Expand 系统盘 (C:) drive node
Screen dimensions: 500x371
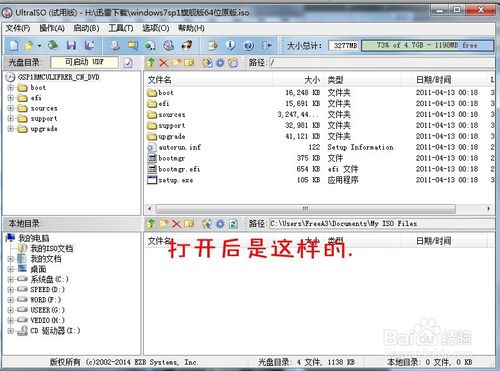pyautogui.click(x=11, y=279)
